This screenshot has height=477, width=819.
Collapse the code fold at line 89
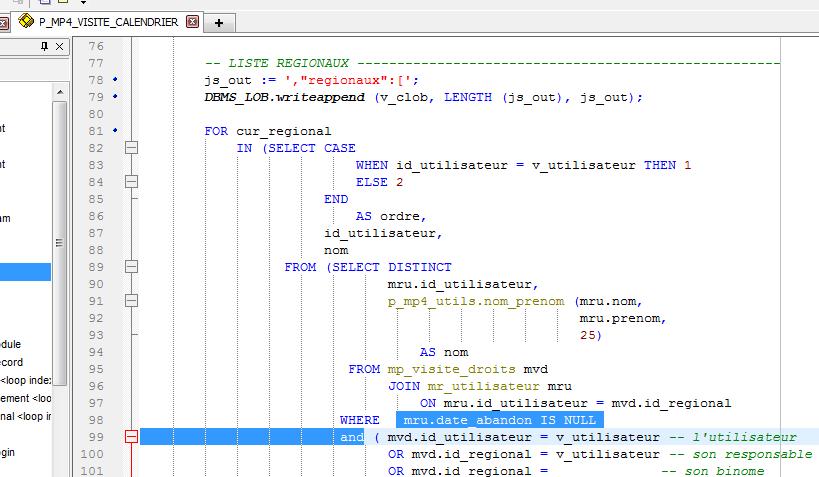[131, 267]
